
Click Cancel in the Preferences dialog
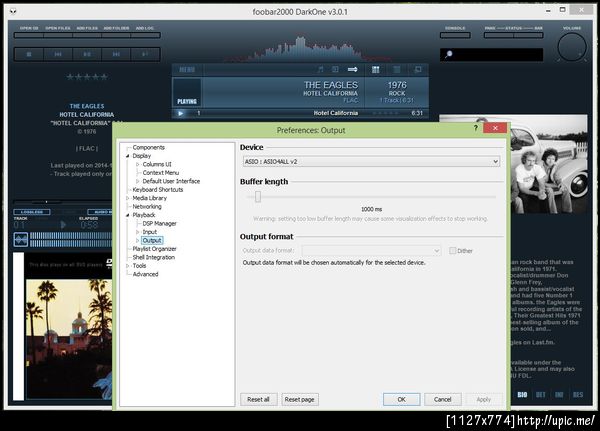click(442, 399)
